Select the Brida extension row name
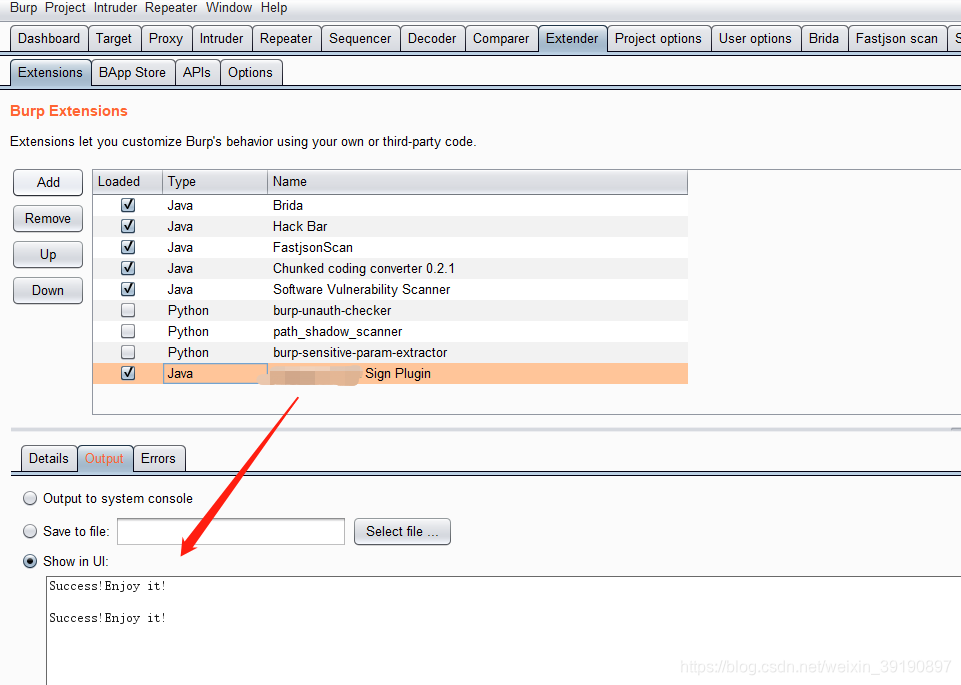Viewport: 961px width, 685px height. coord(288,205)
